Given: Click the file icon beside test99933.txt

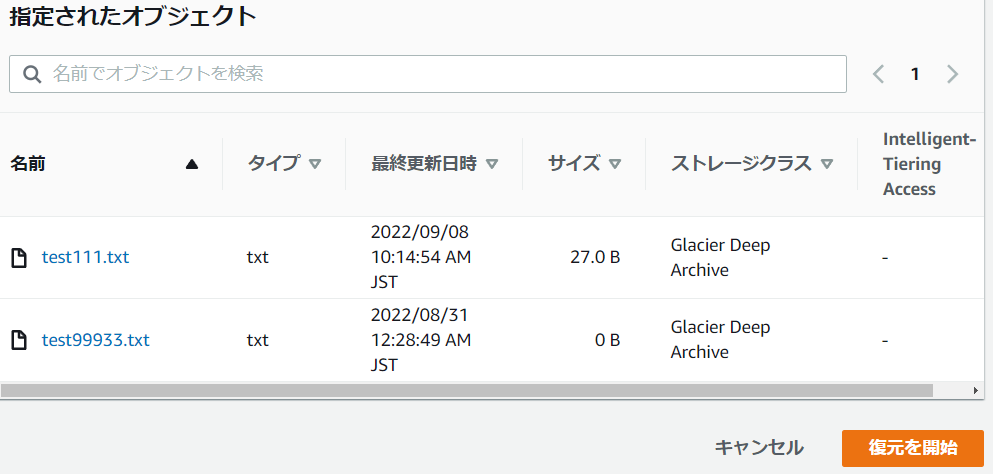Looking at the screenshot, I should [x=18, y=340].
